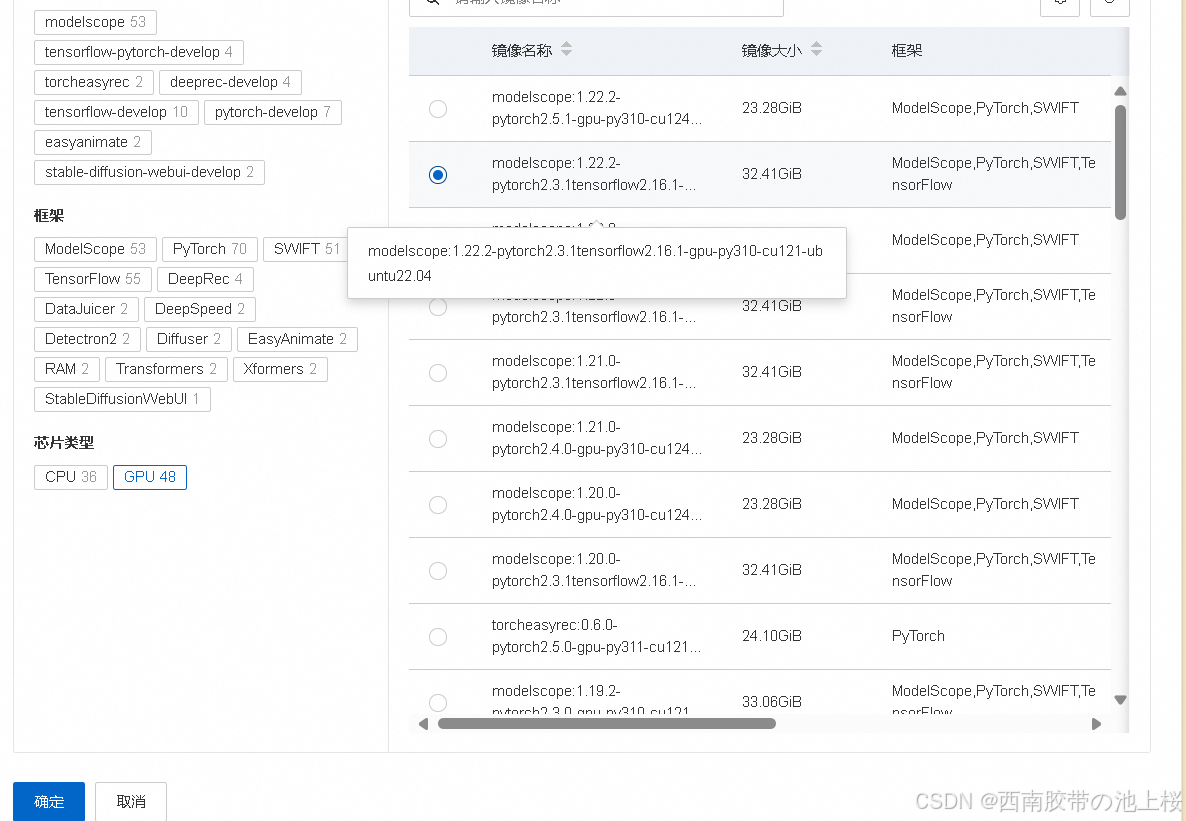Filter by the tensorflow-develop 10 tag

pos(116,112)
